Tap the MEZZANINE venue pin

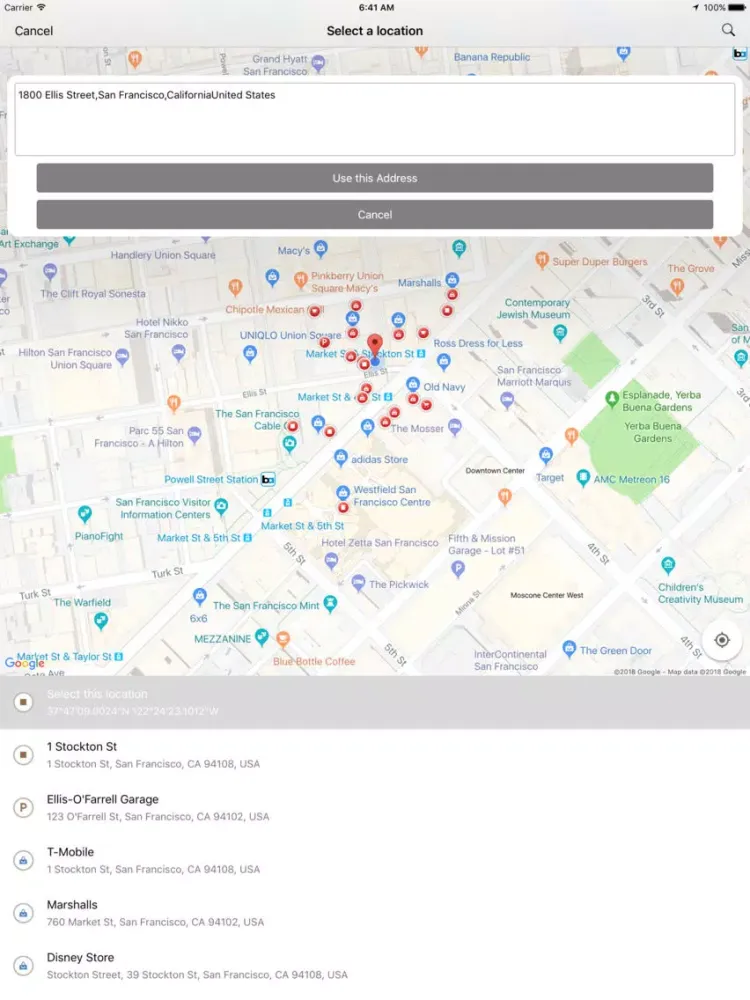tap(261, 636)
